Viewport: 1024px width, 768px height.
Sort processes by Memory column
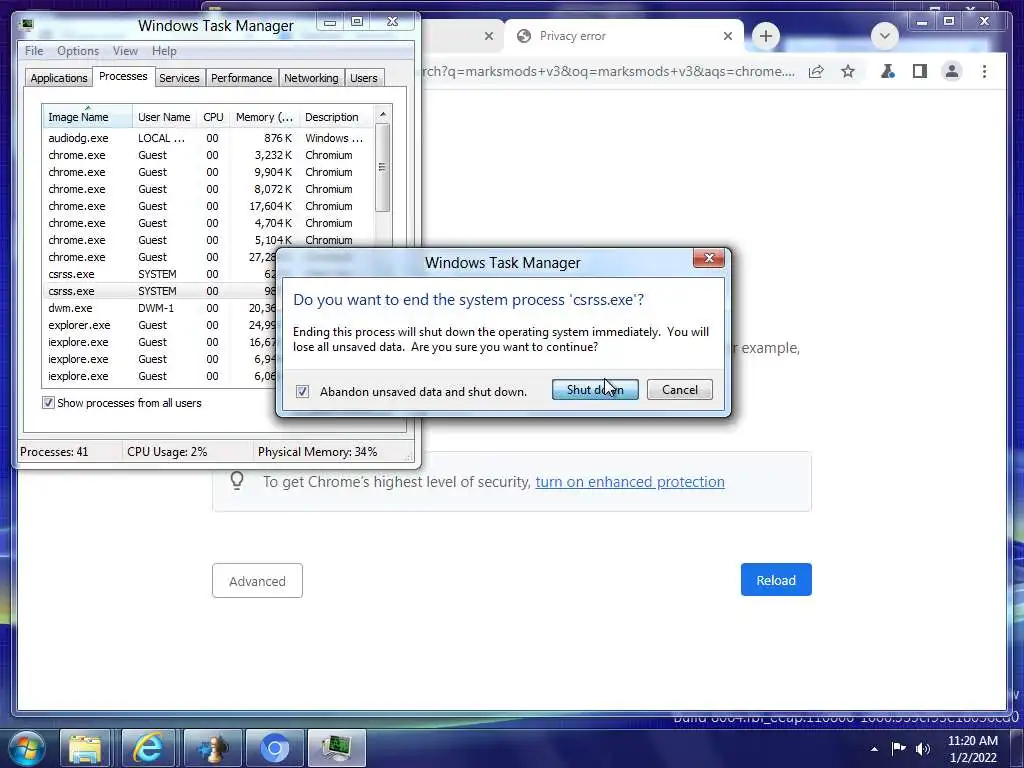tap(264, 117)
